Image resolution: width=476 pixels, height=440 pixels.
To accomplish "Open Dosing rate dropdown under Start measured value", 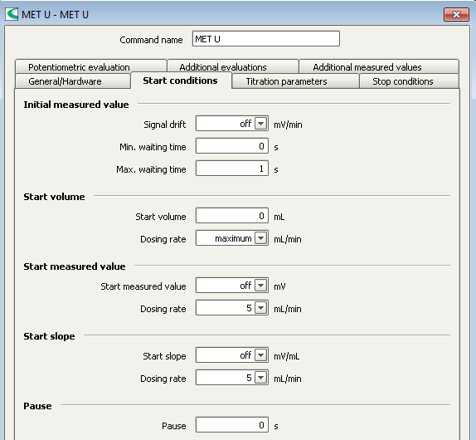I will click(261, 308).
